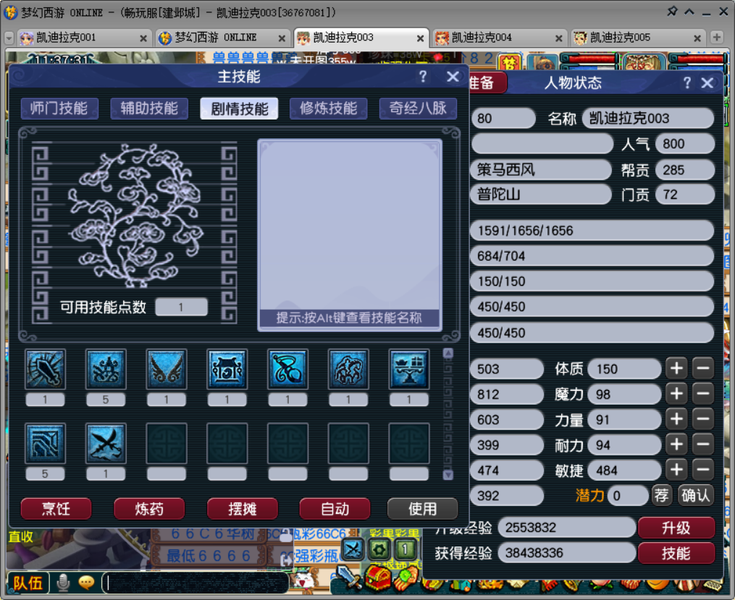Click the 摆摊 stall button

pyautogui.click(x=242, y=509)
